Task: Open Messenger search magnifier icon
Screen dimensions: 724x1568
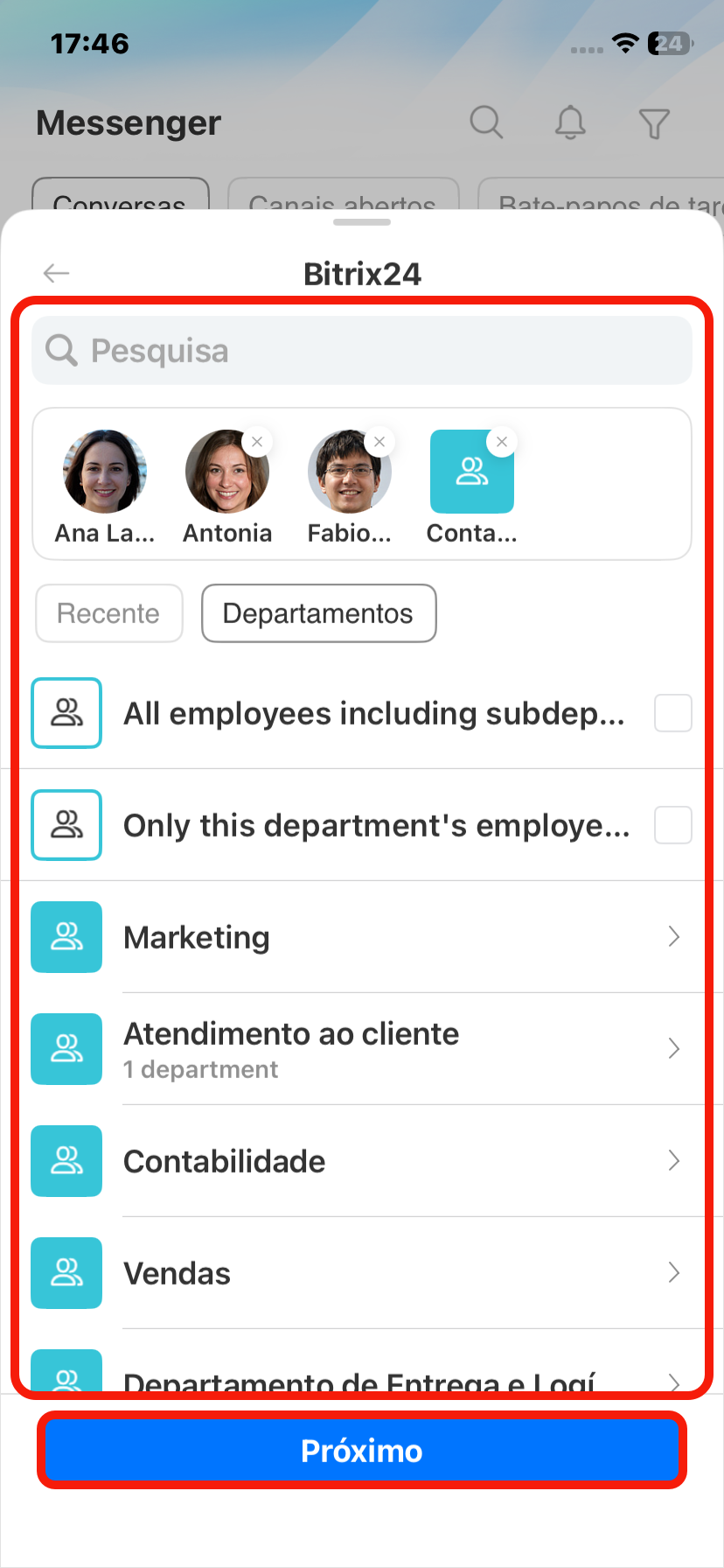Action: 486,122
